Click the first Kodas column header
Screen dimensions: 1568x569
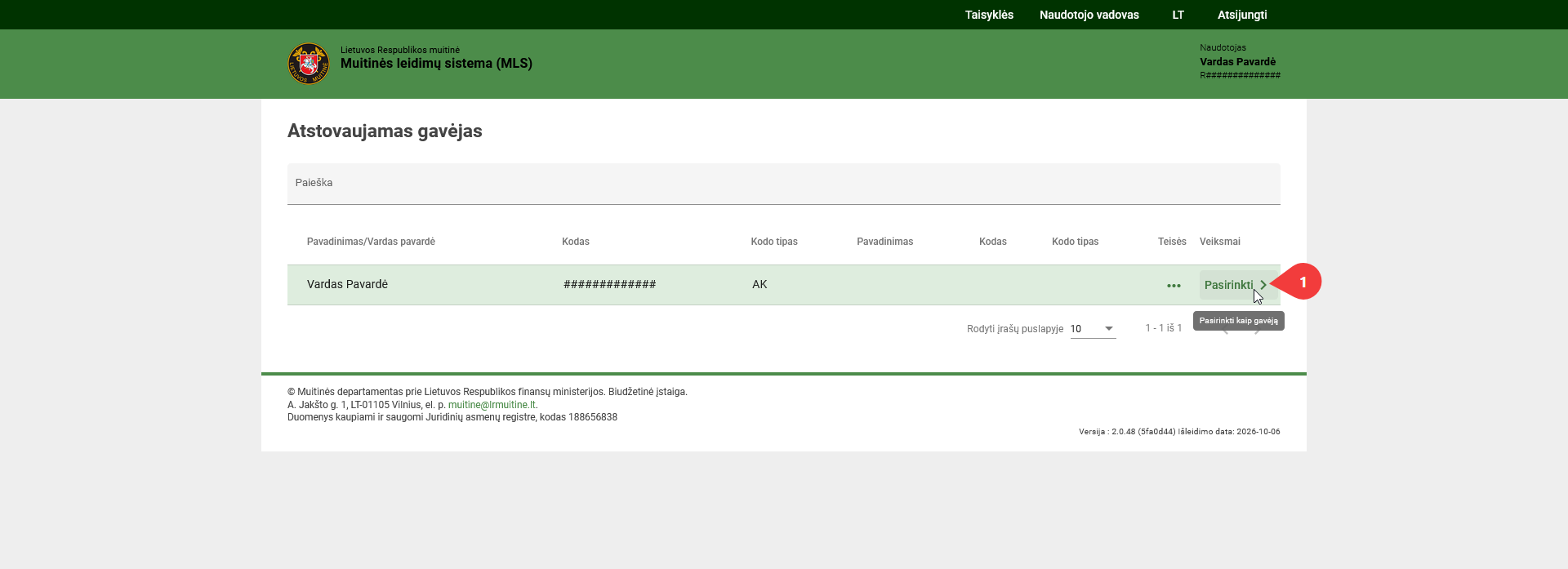pyautogui.click(x=576, y=242)
